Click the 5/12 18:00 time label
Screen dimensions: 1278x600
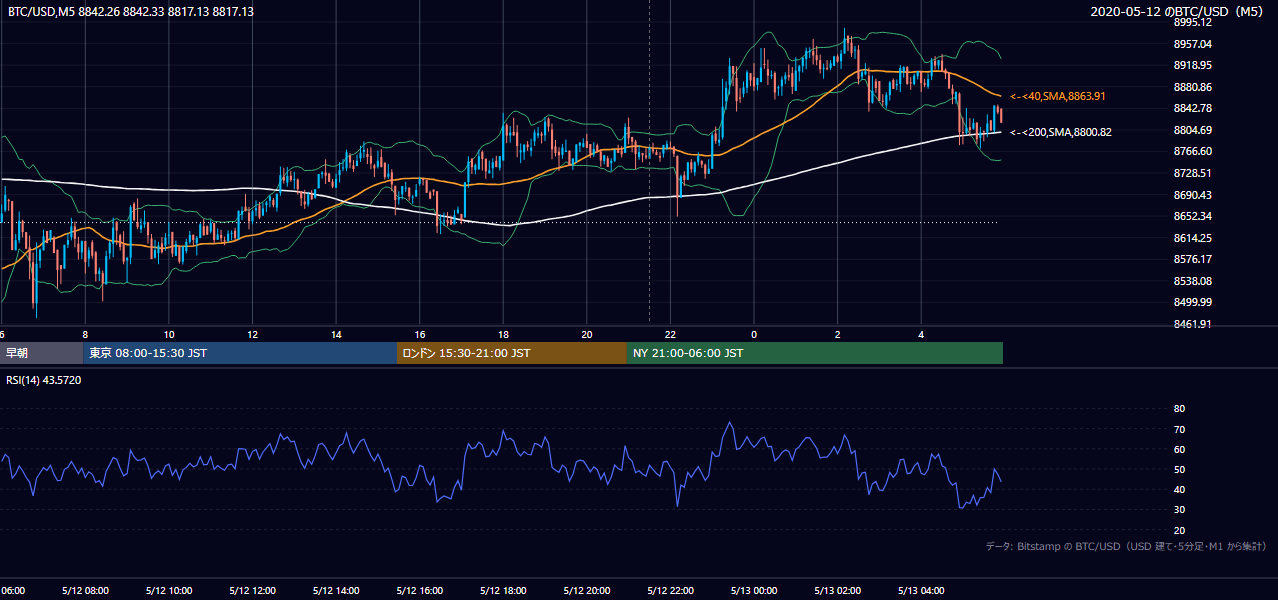coord(503,591)
